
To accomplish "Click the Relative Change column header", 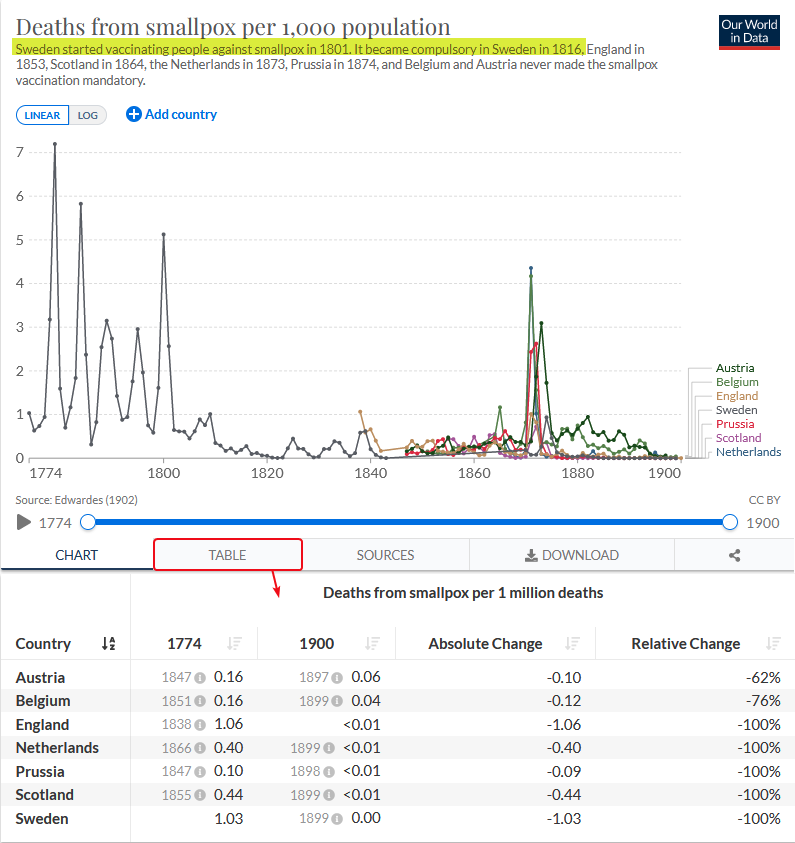I will (x=685, y=644).
